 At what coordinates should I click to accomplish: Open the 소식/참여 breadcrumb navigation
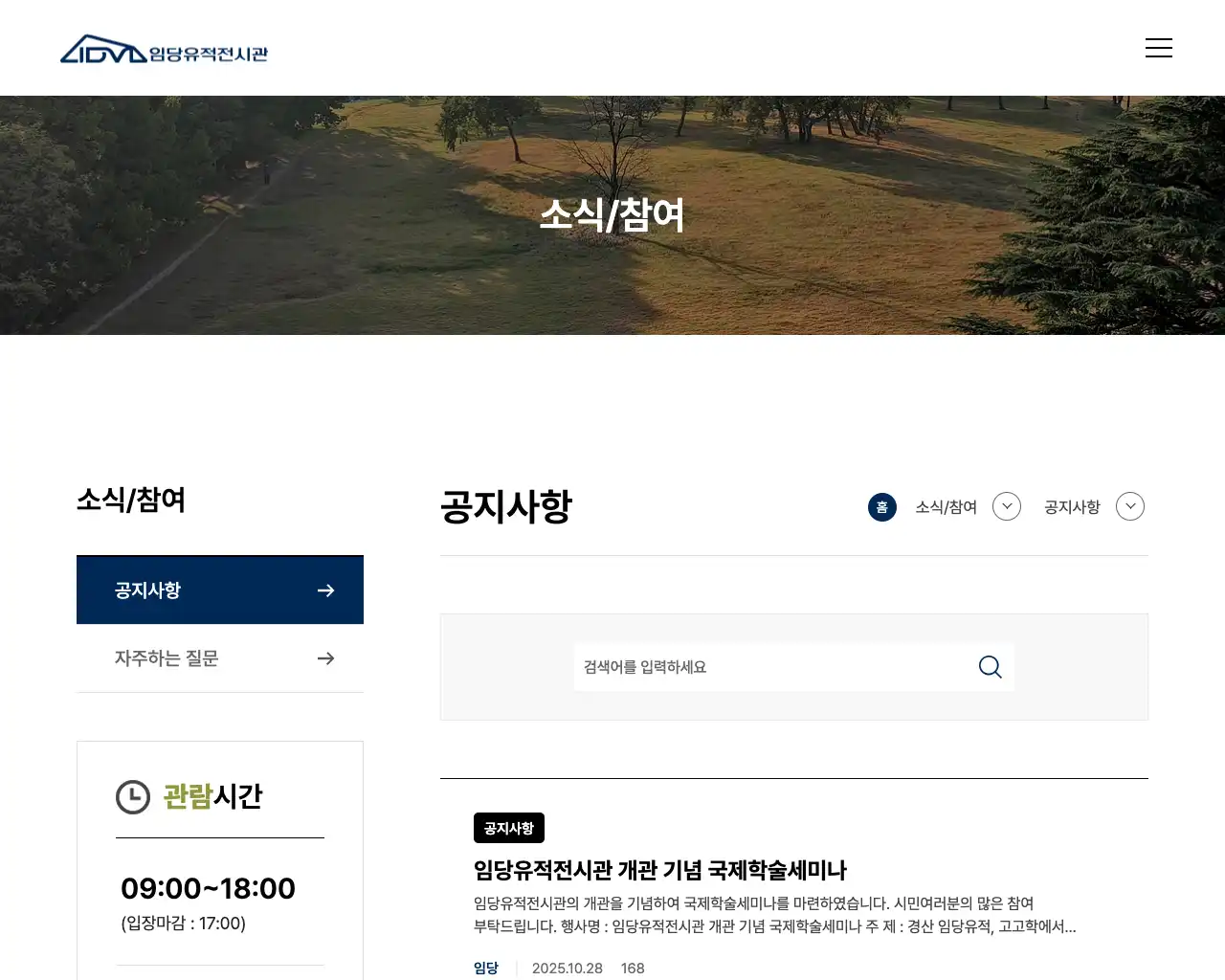coord(945,507)
